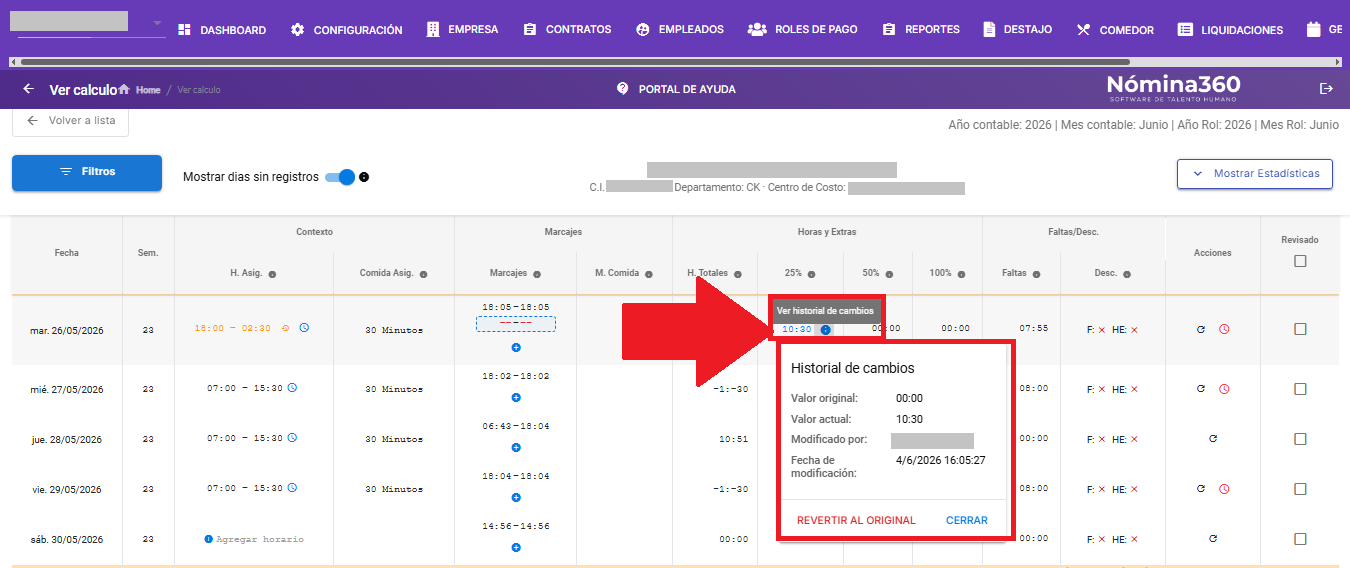
Task: Open the company selector dropdown arrow at top-left
Action: (157, 23)
